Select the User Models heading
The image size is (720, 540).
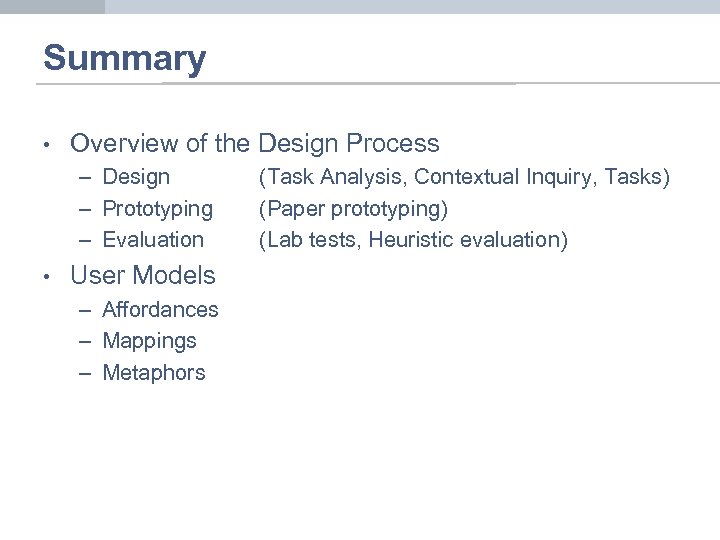click(x=142, y=275)
